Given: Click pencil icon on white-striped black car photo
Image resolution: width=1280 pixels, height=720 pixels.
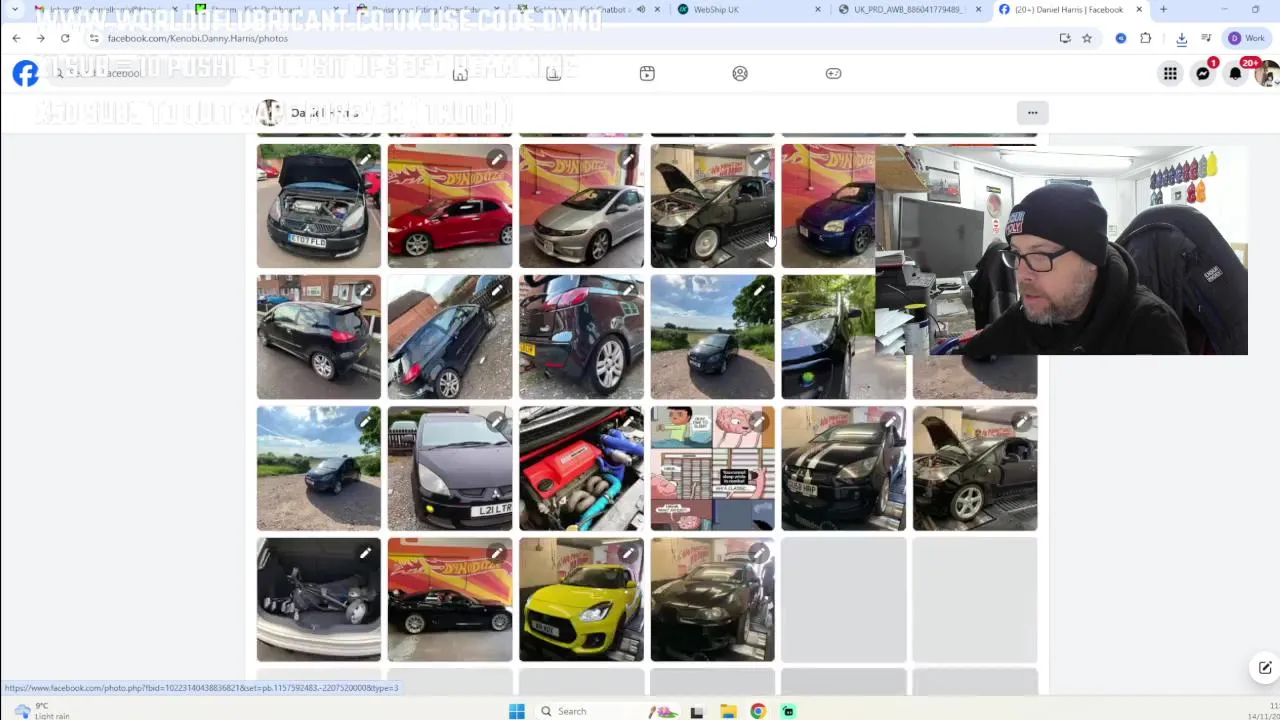Looking at the screenshot, I should (x=891, y=421).
